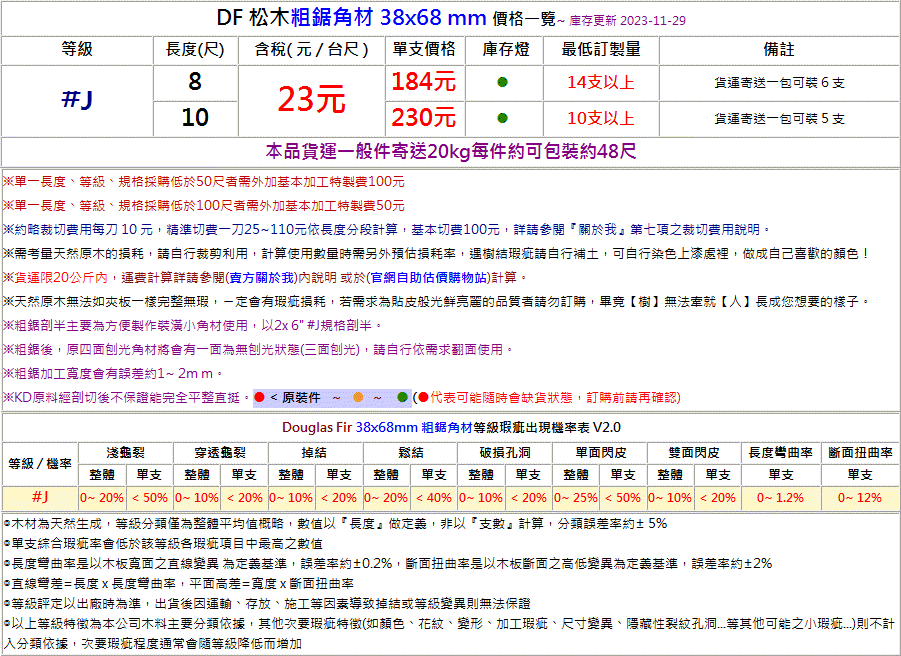Click the 等級評定以出廠時為準 footnote
901x656 pixels.
267,604
